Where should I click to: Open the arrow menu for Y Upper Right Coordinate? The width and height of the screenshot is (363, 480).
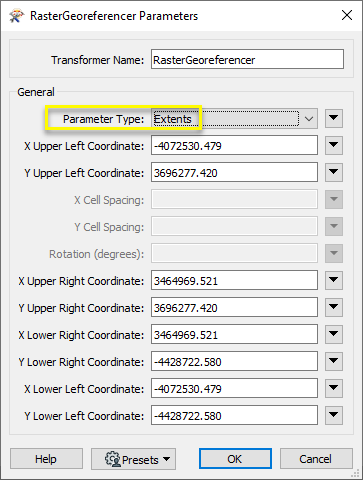(334, 307)
